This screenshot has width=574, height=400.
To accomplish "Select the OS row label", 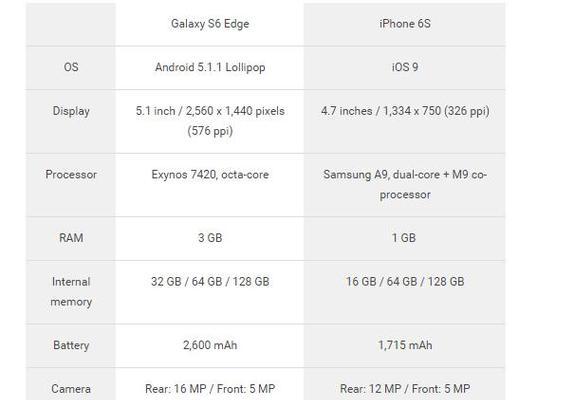I will [71, 67].
